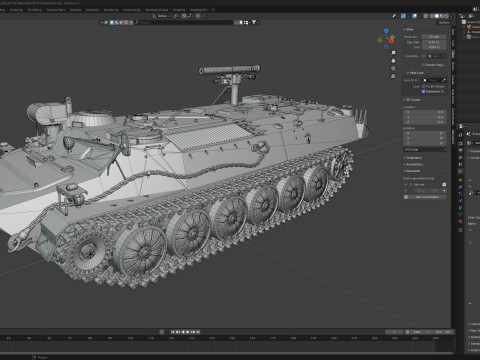Screen dimensions: 480x360
Task: Open the filter funnel icon beside the search field
Action: point(254,22)
